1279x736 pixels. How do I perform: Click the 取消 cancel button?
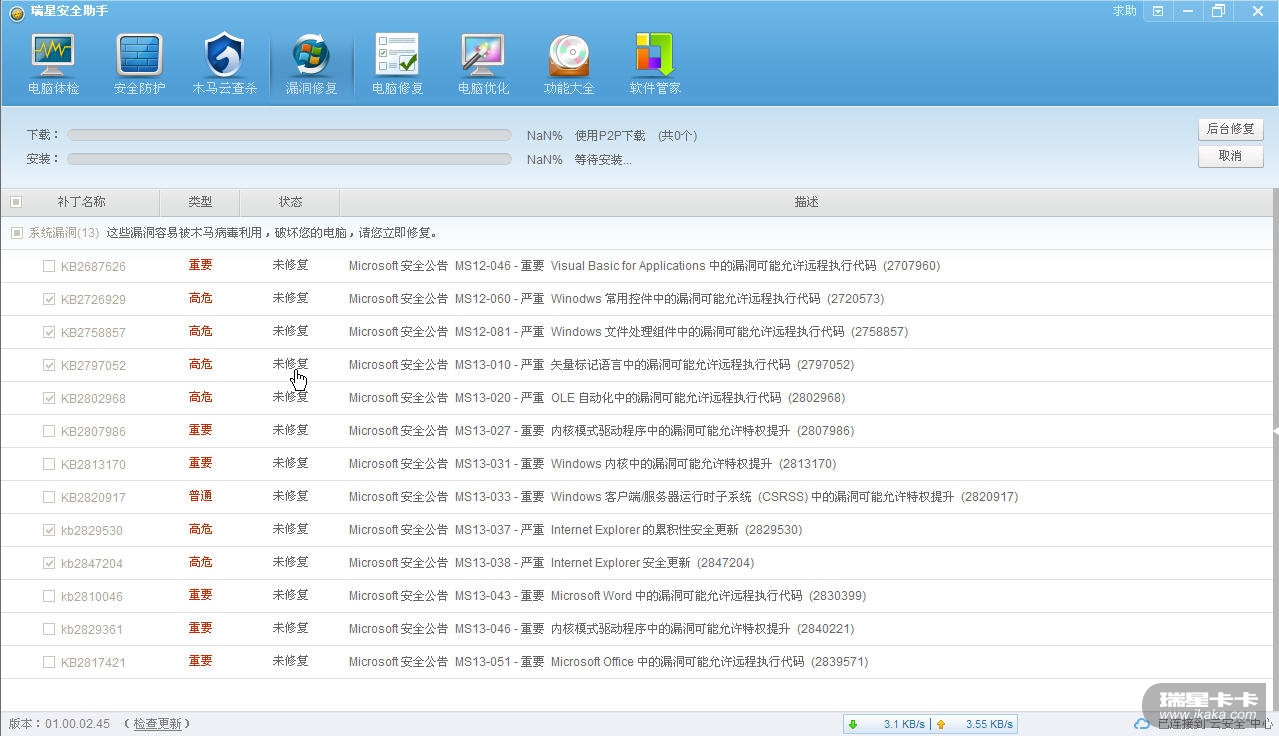click(1230, 156)
